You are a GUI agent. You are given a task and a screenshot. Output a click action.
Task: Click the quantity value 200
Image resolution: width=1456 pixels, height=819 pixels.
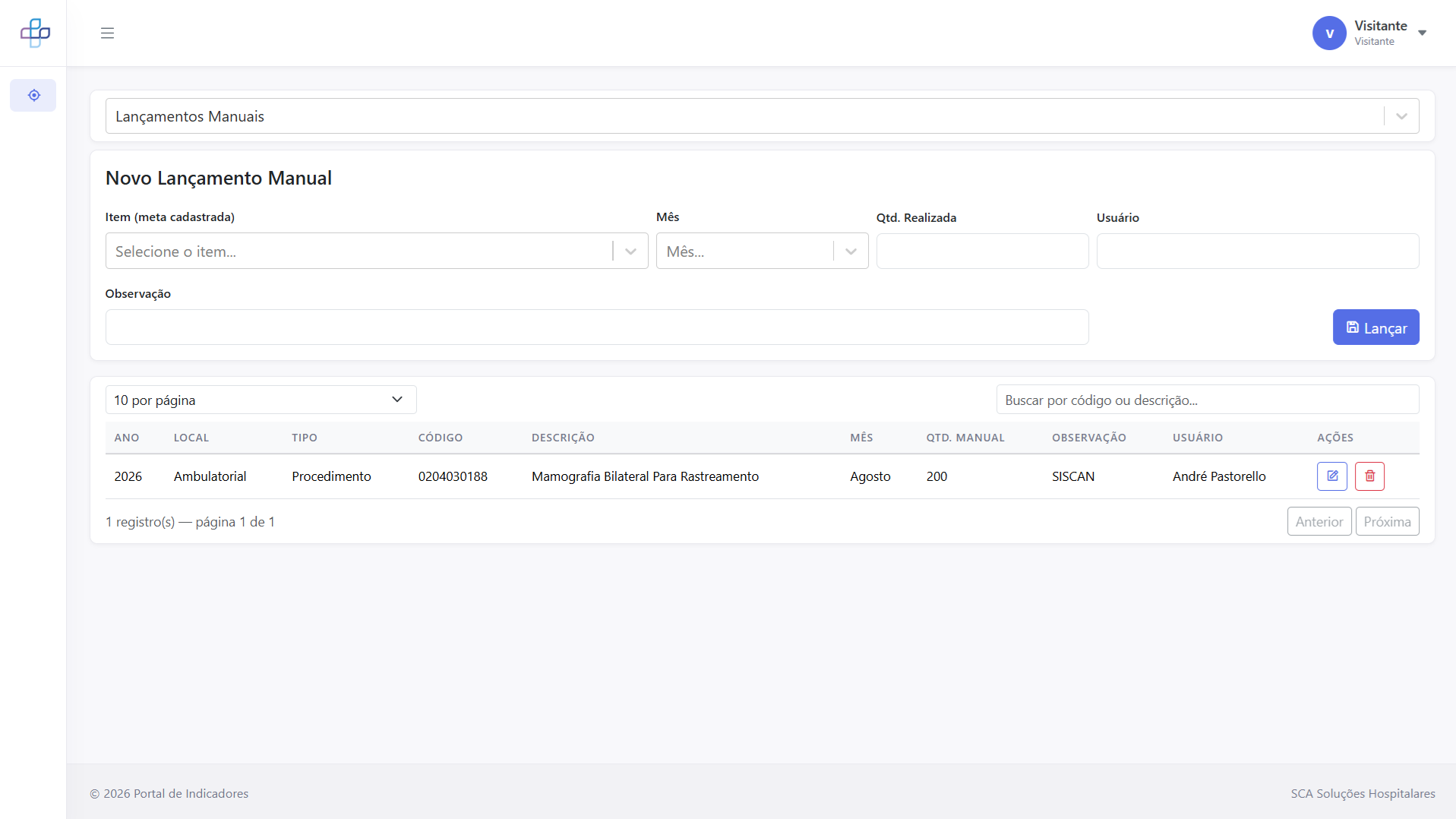click(936, 476)
